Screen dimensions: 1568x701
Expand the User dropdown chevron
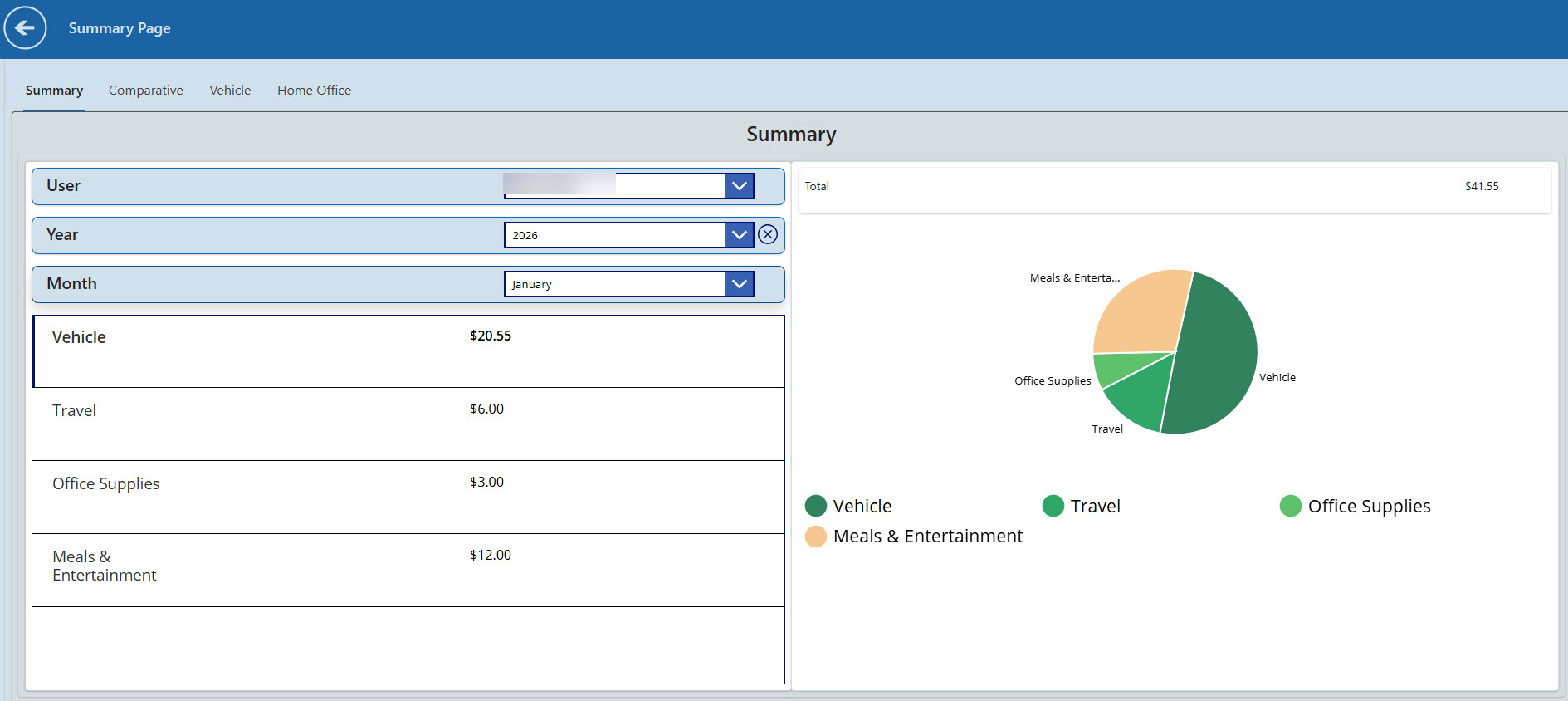pyautogui.click(x=739, y=186)
